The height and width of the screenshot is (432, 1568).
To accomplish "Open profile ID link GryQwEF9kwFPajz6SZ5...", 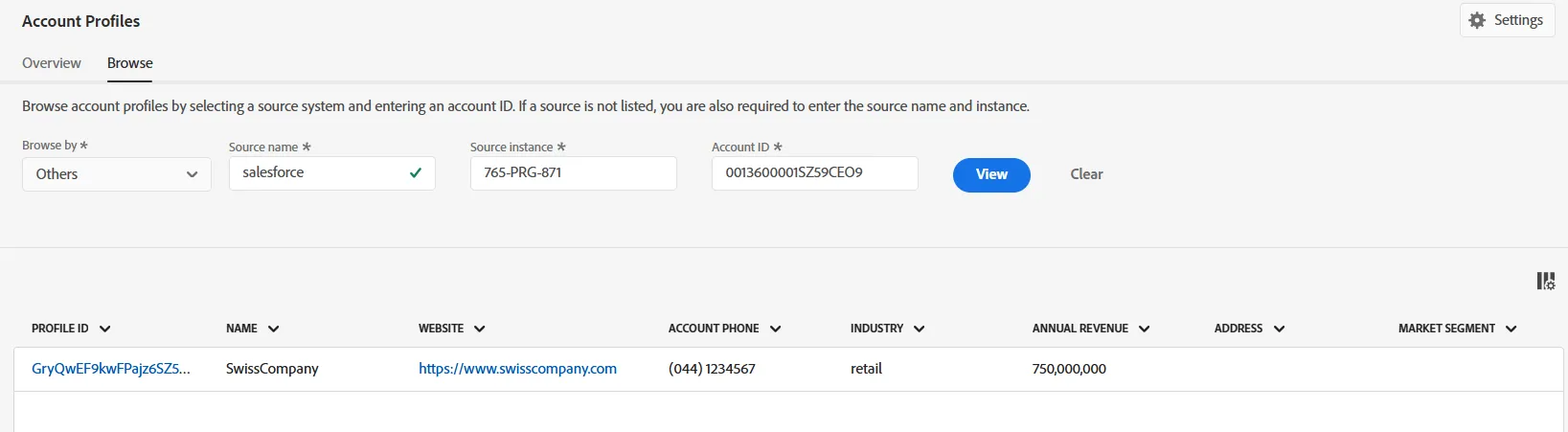I will pyautogui.click(x=111, y=369).
